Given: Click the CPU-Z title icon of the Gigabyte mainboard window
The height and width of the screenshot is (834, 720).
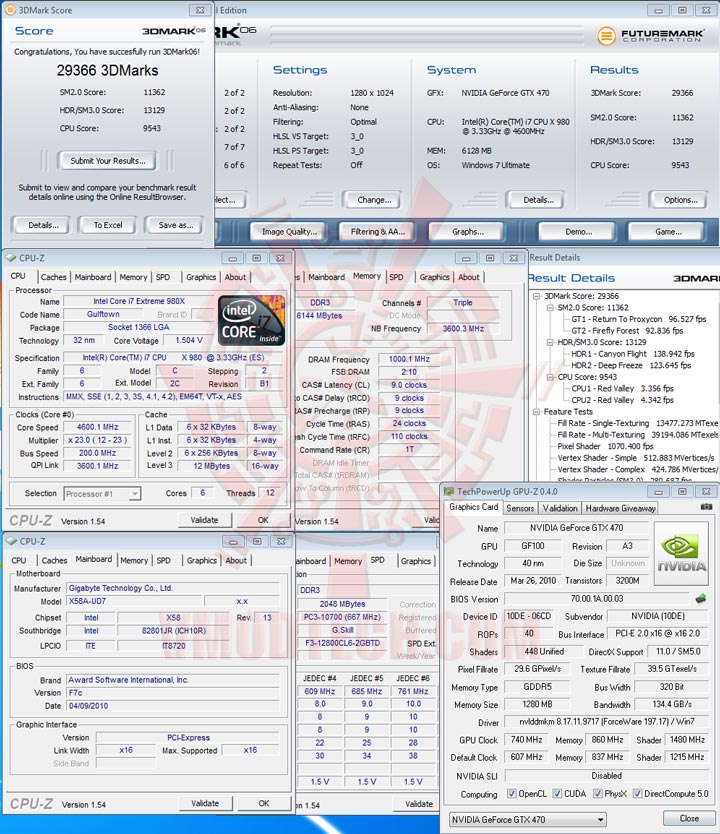Looking at the screenshot, I should (x=11, y=541).
